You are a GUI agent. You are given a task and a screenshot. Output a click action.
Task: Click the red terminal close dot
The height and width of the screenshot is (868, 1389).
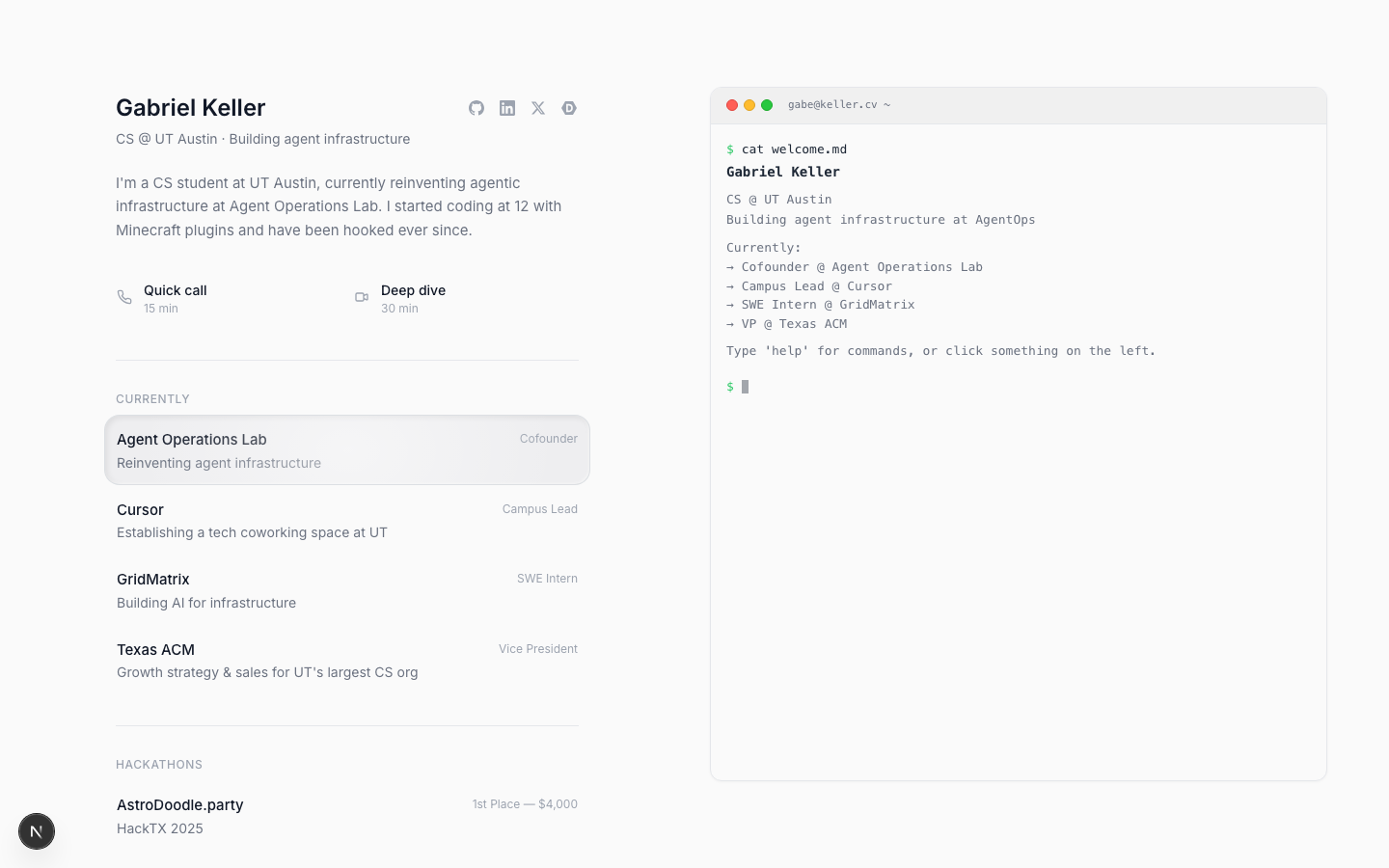click(732, 105)
